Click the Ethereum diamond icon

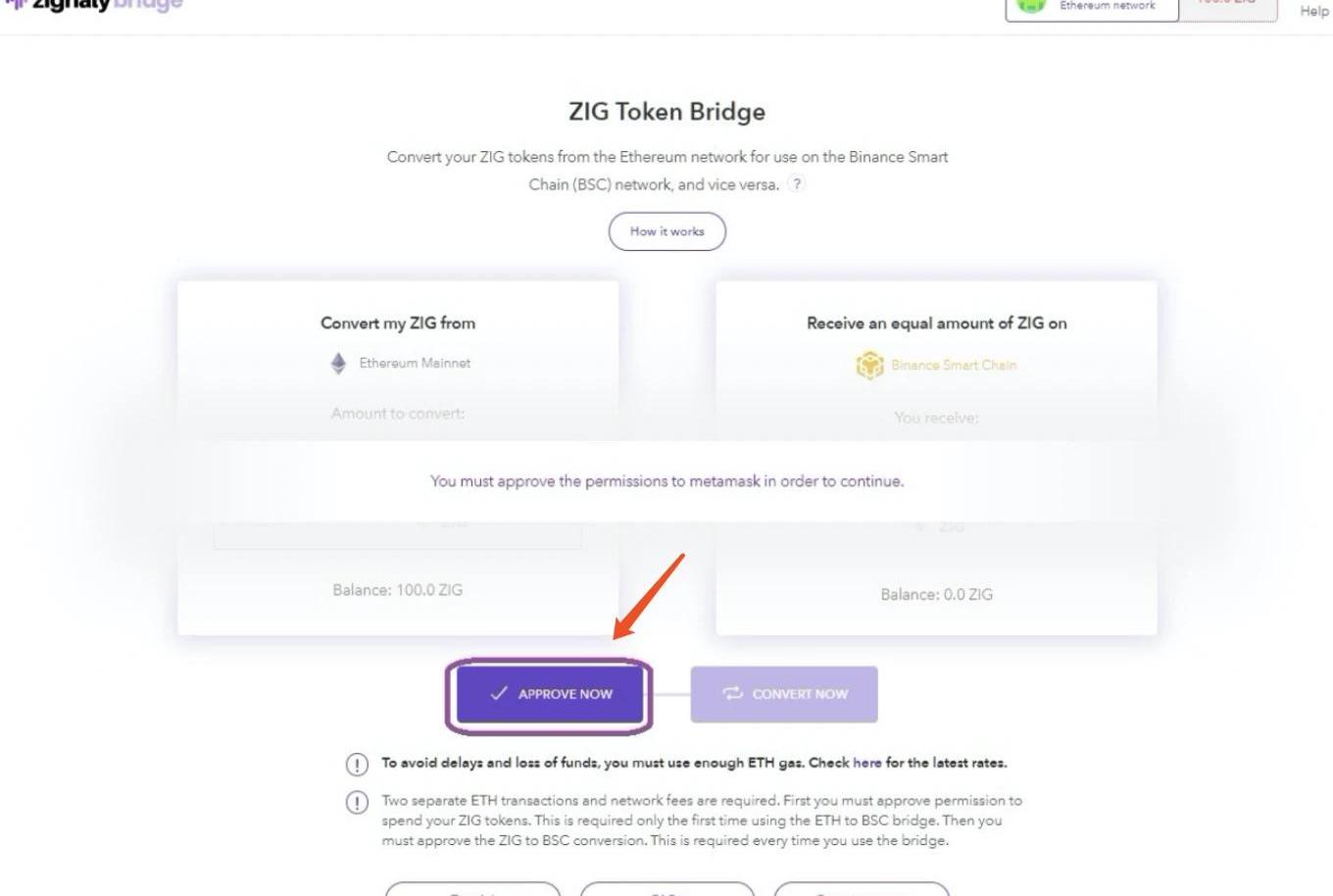click(x=338, y=364)
